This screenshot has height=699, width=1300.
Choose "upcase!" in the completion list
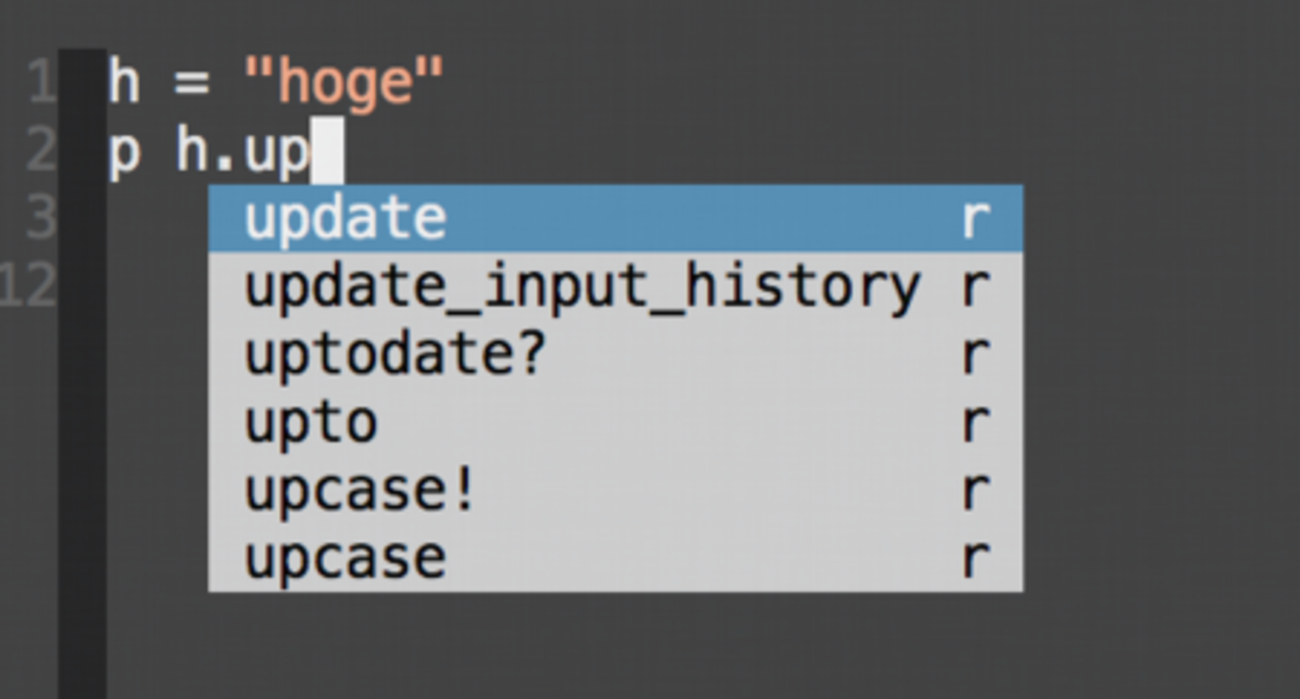coord(361,491)
